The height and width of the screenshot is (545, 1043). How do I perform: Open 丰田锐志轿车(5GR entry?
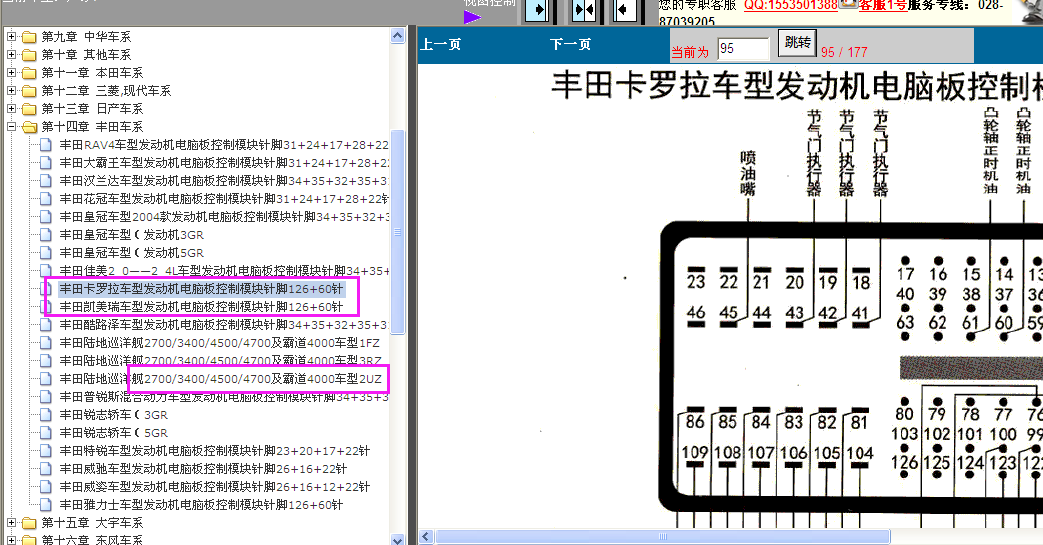[x=114, y=432]
